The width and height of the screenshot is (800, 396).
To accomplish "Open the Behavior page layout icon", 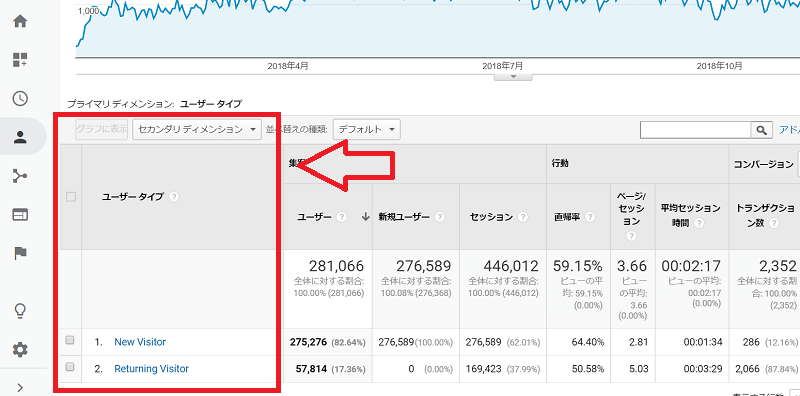I will [20, 215].
